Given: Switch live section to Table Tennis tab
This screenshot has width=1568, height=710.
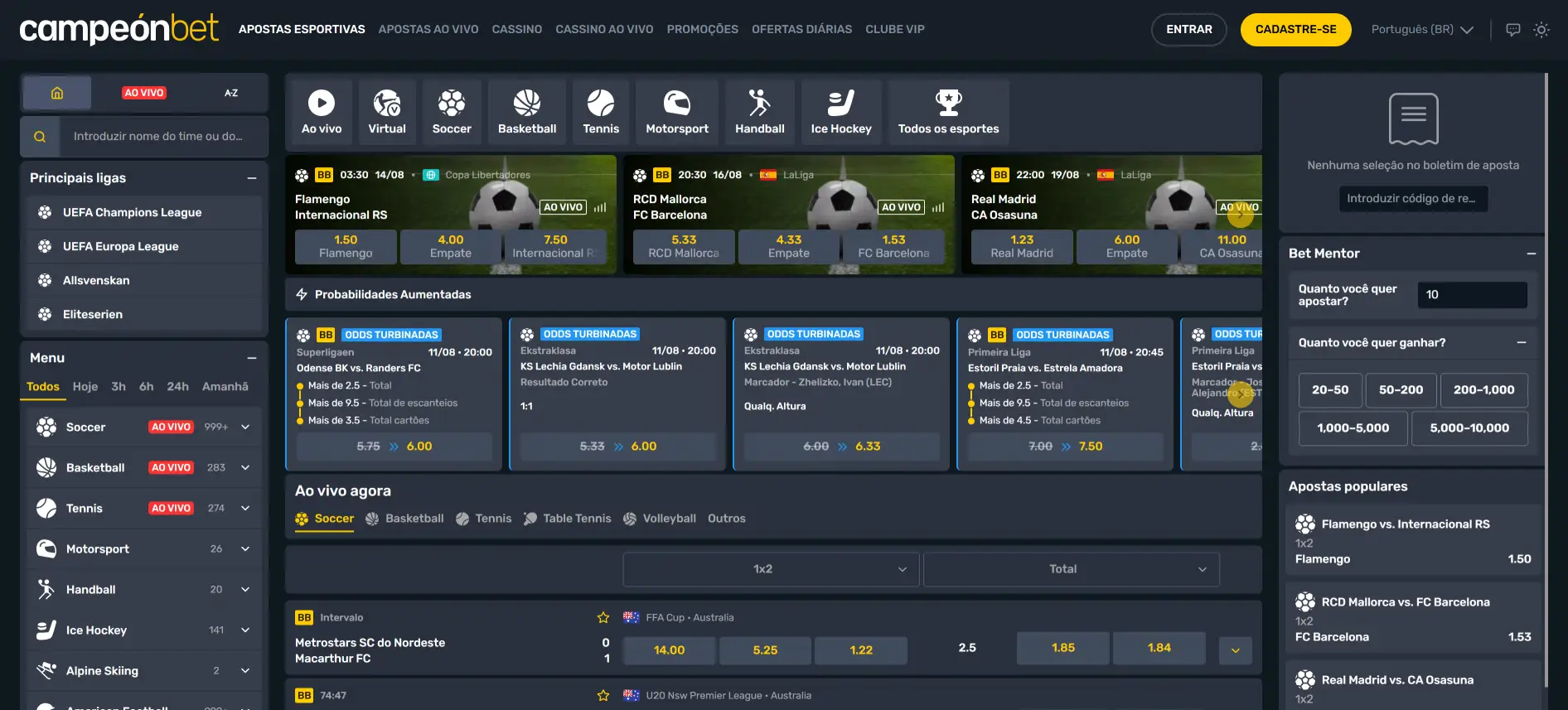Looking at the screenshot, I should pyautogui.click(x=568, y=519).
